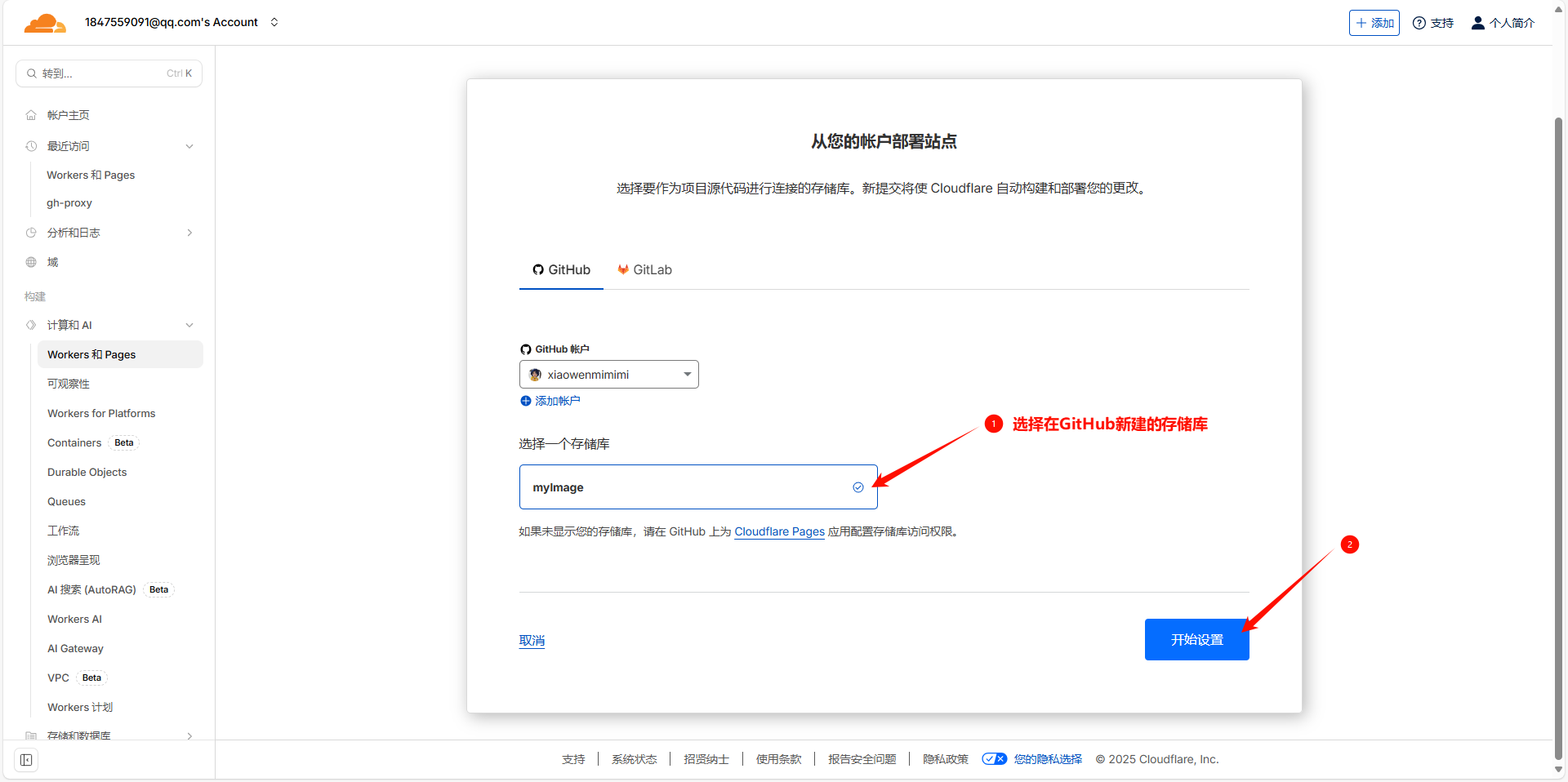This screenshot has width=1568, height=782.
Task: Click the page vertical scrollbar
Action: pyautogui.click(x=1558, y=408)
